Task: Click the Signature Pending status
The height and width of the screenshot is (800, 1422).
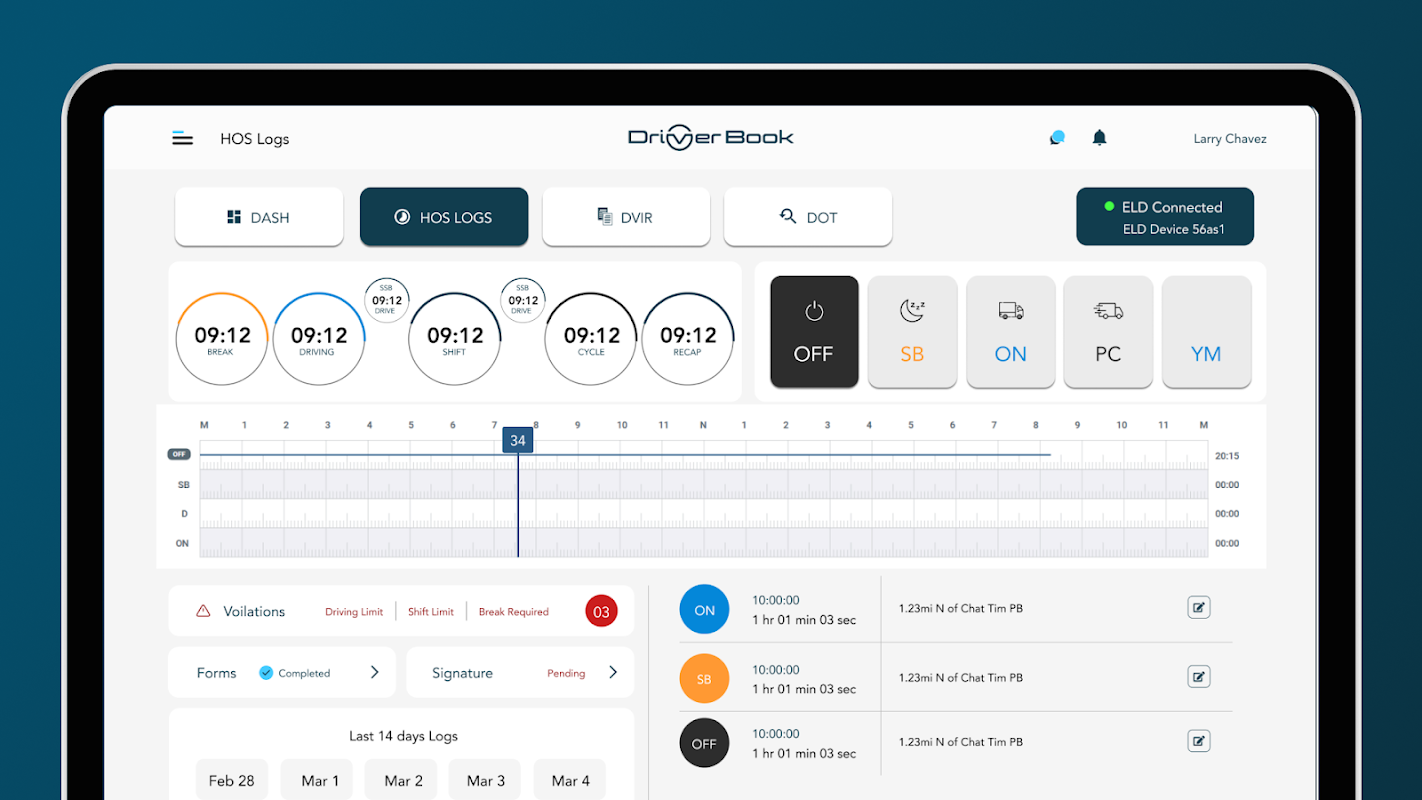Action: coord(566,674)
